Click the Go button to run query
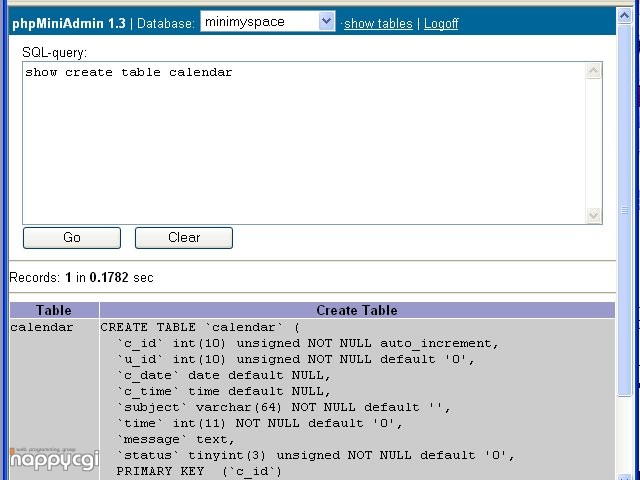This screenshot has width=640, height=480. [72, 238]
